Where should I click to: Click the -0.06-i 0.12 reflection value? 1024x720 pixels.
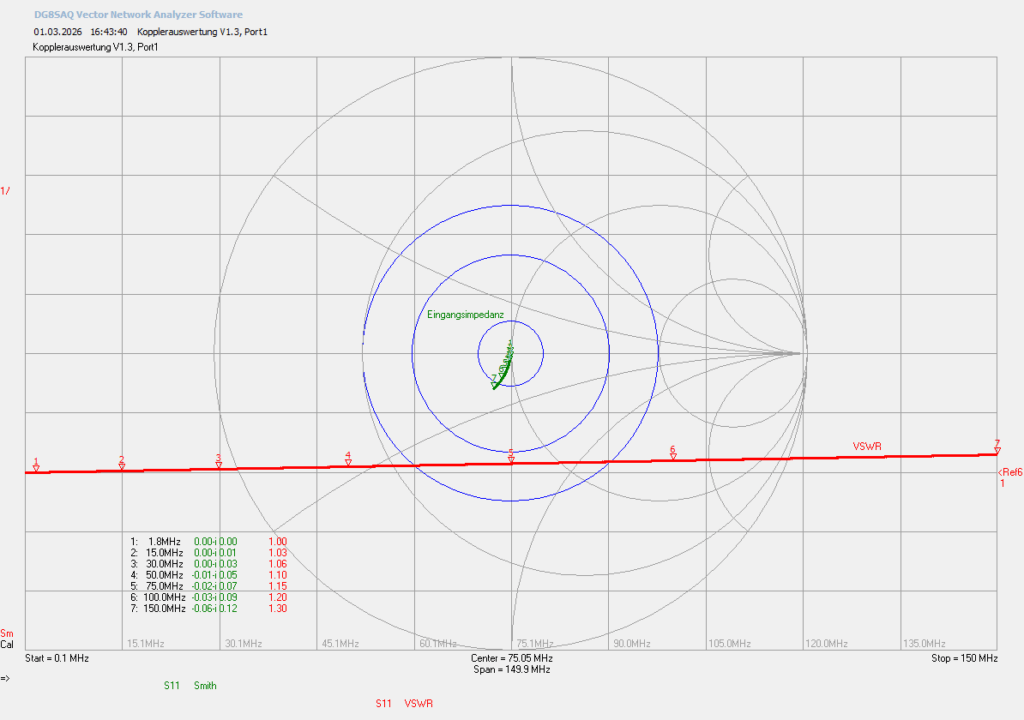click(214, 608)
